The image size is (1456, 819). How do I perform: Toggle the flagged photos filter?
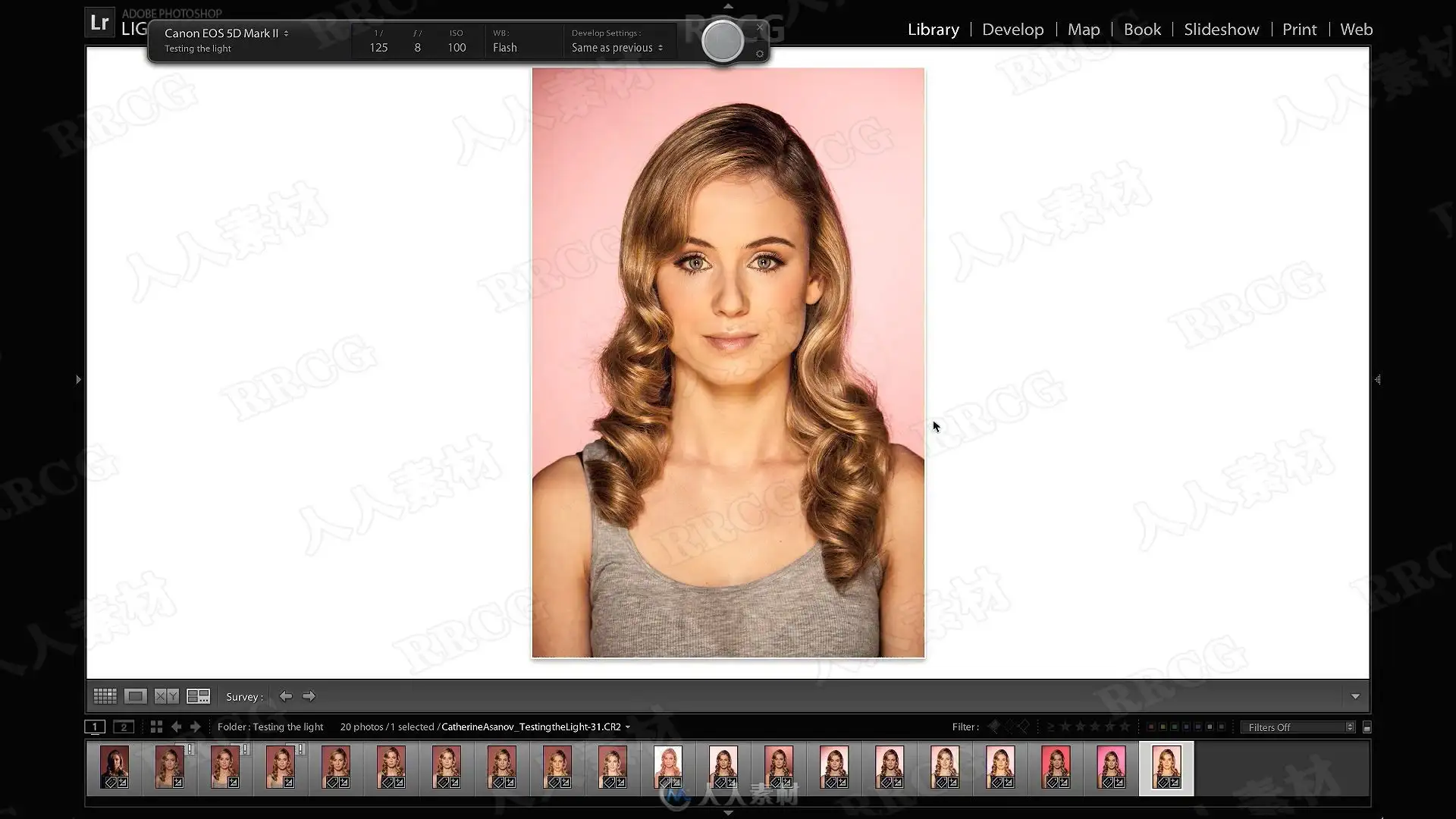pos(993,726)
